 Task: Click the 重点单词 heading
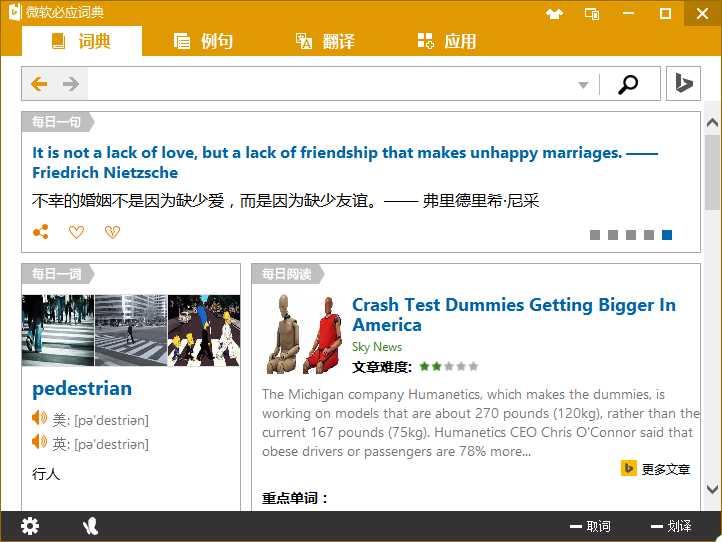click(x=295, y=498)
